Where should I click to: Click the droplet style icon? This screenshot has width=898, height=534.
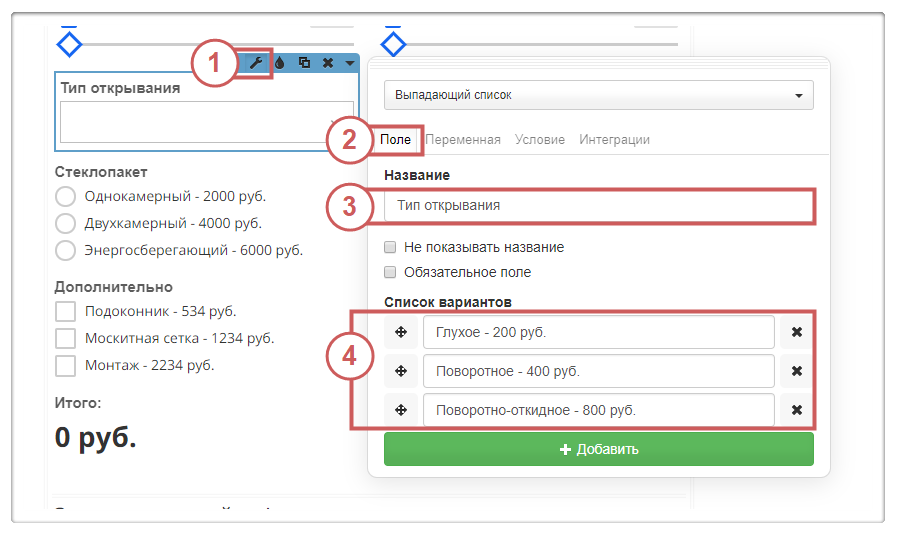click(280, 63)
